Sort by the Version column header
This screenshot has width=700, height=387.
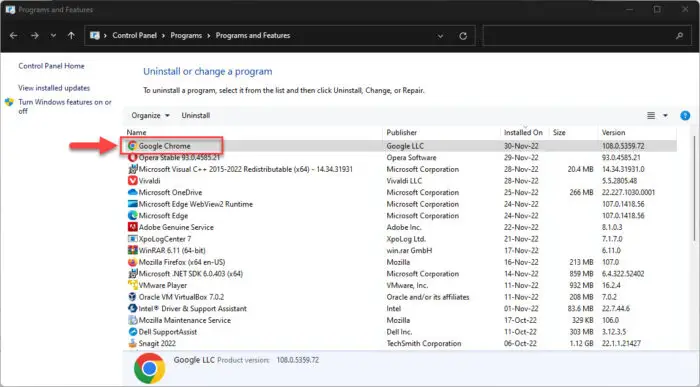point(613,133)
